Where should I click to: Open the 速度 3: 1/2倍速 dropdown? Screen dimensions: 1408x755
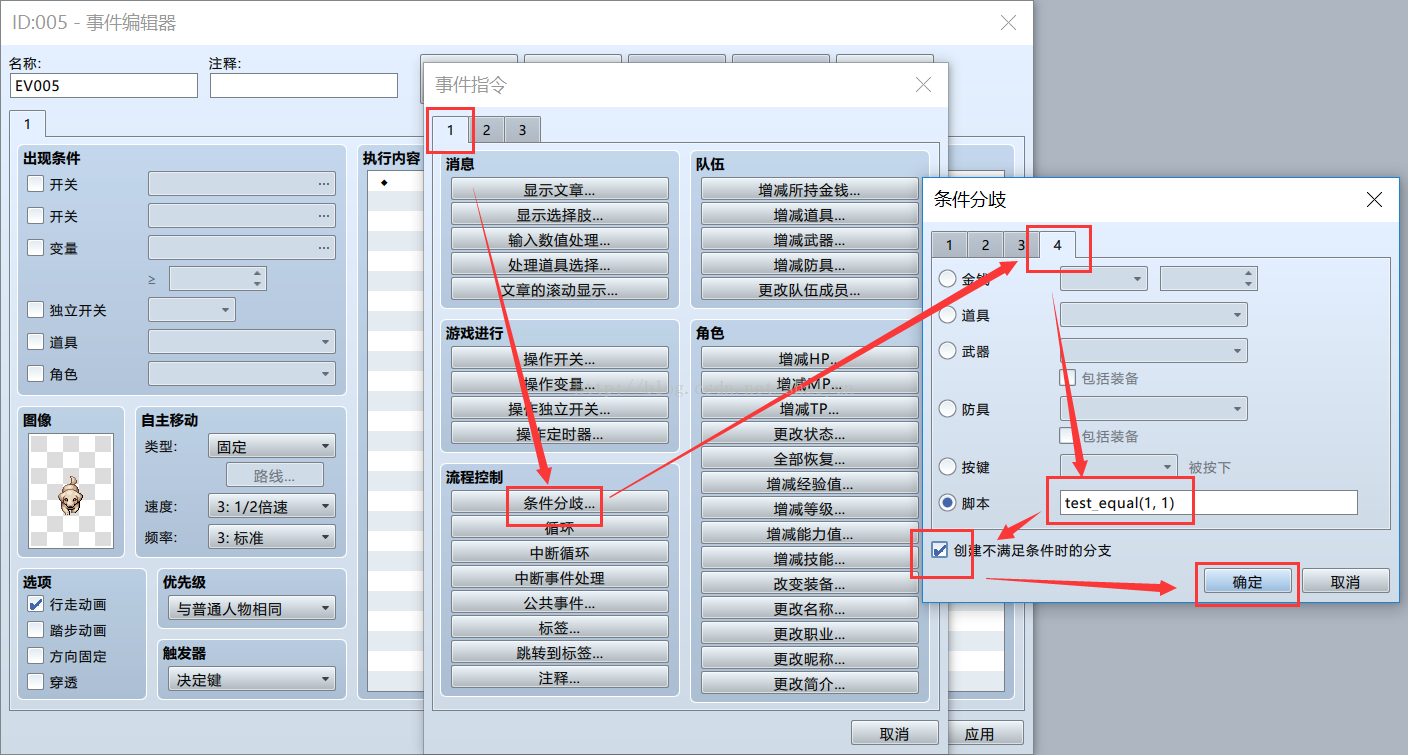(x=272, y=506)
